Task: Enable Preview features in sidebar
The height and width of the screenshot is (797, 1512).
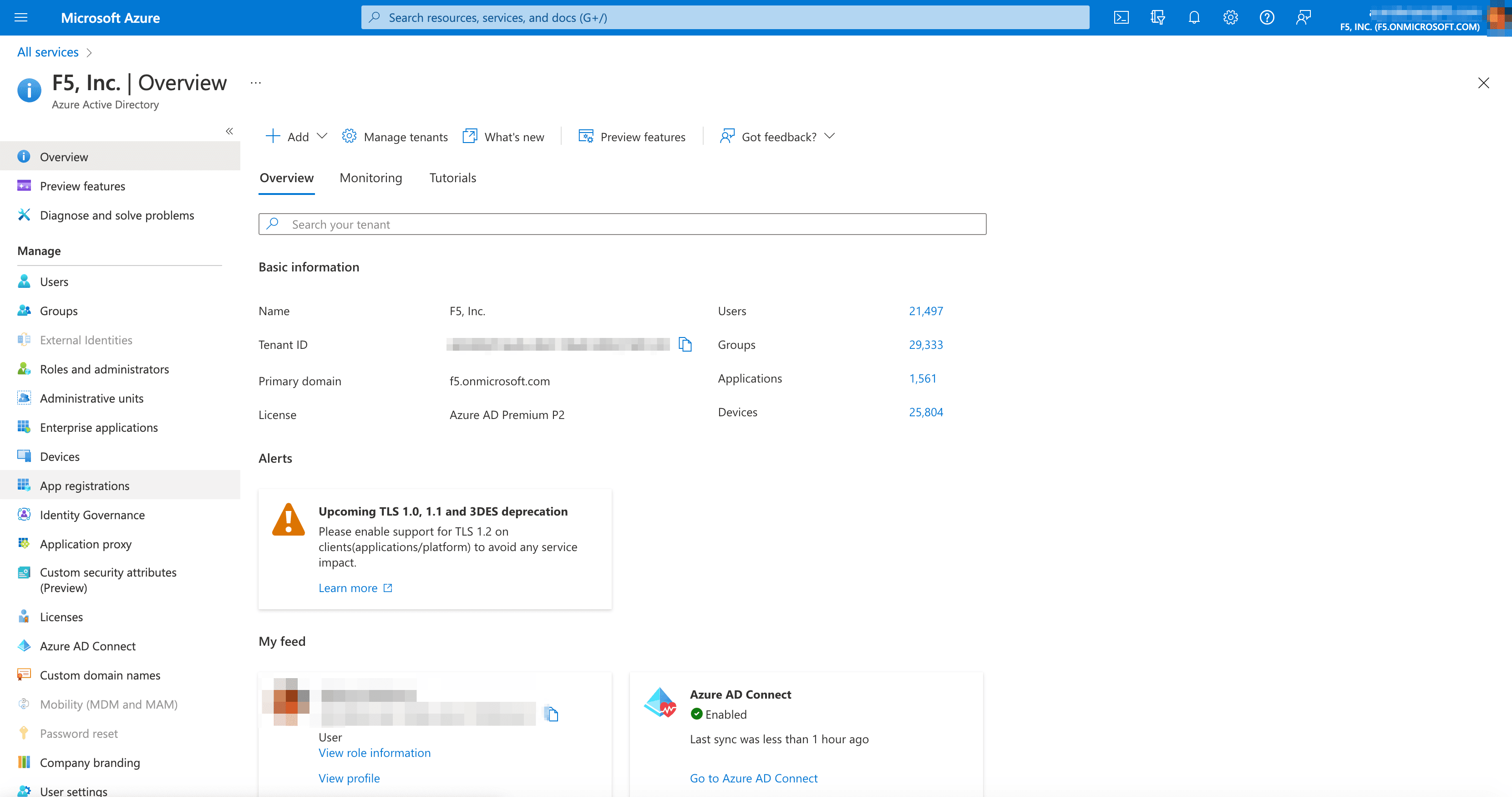Action: (82, 185)
